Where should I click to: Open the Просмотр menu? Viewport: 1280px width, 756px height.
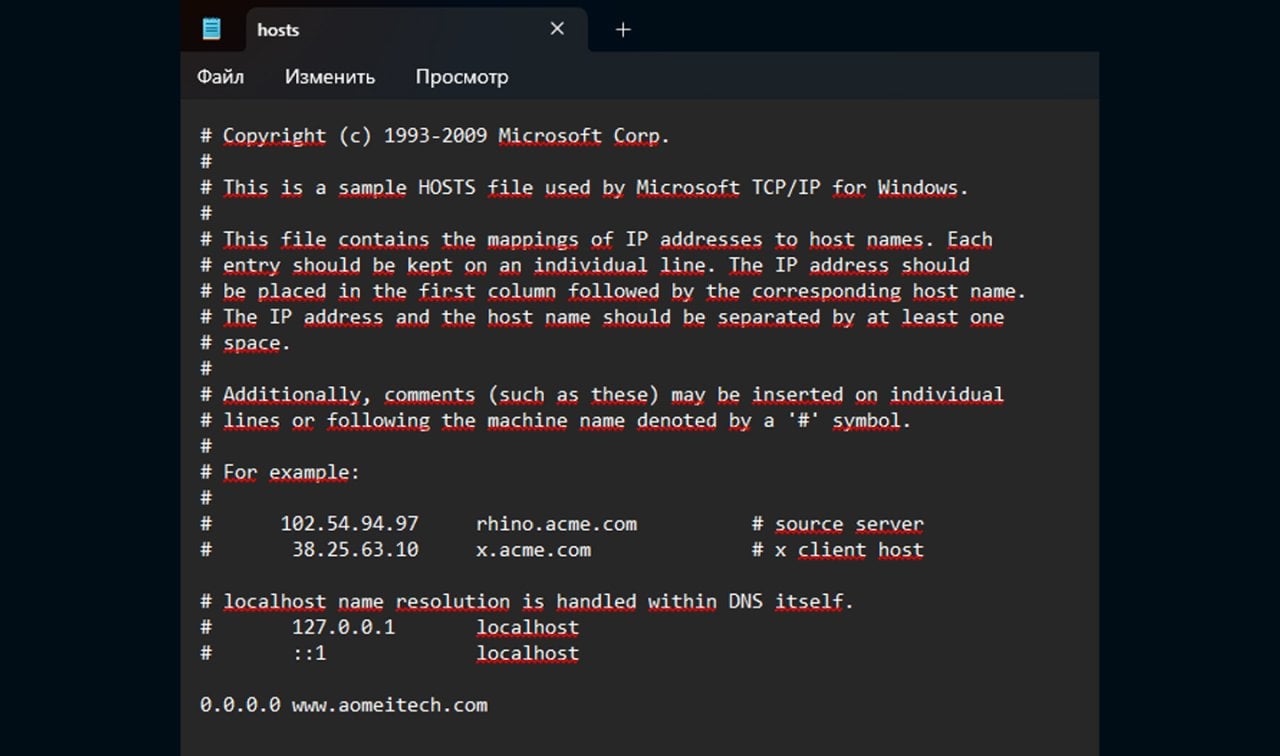tap(462, 77)
